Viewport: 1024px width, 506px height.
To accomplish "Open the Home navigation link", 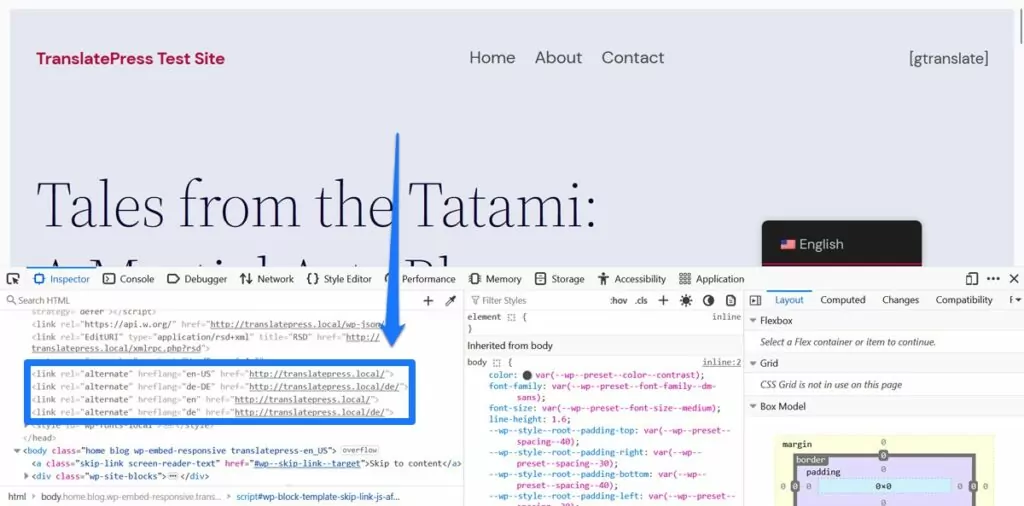I will pos(492,57).
